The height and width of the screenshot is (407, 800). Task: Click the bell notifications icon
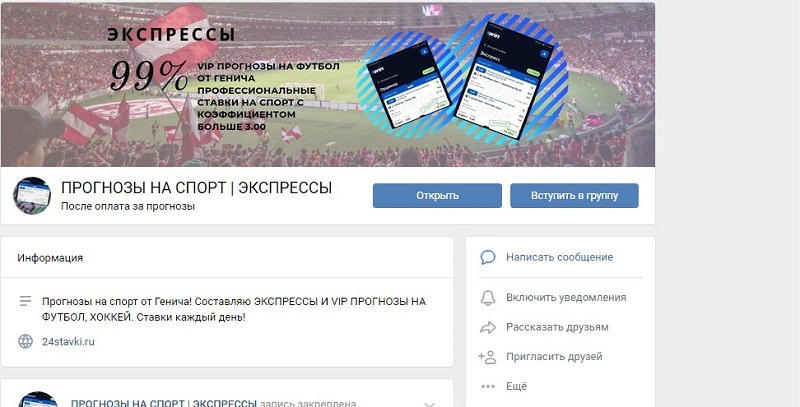(488, 298)
